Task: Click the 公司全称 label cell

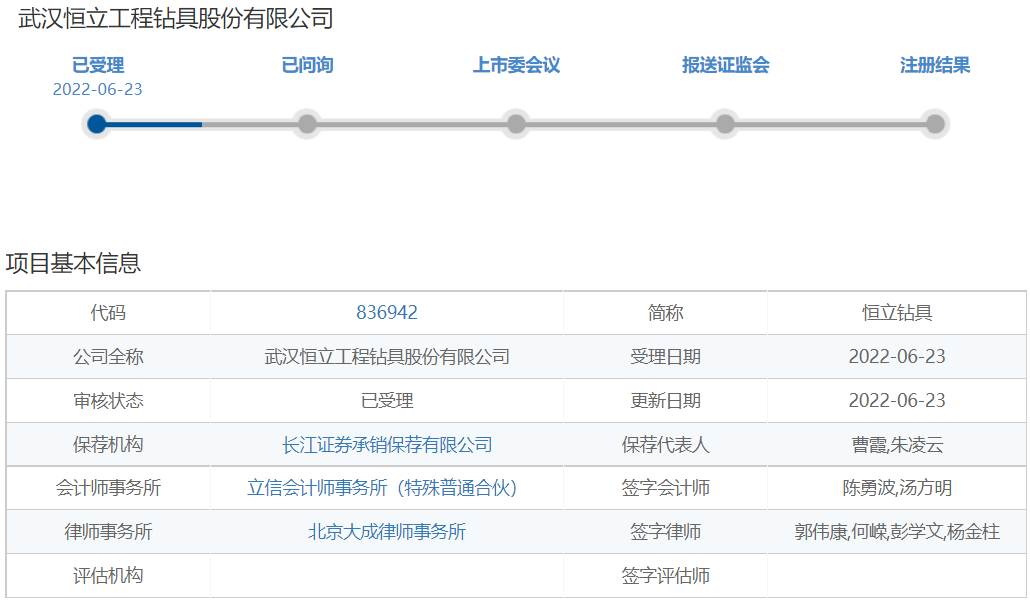Action: pyautogui.click(x=108, y=357)
